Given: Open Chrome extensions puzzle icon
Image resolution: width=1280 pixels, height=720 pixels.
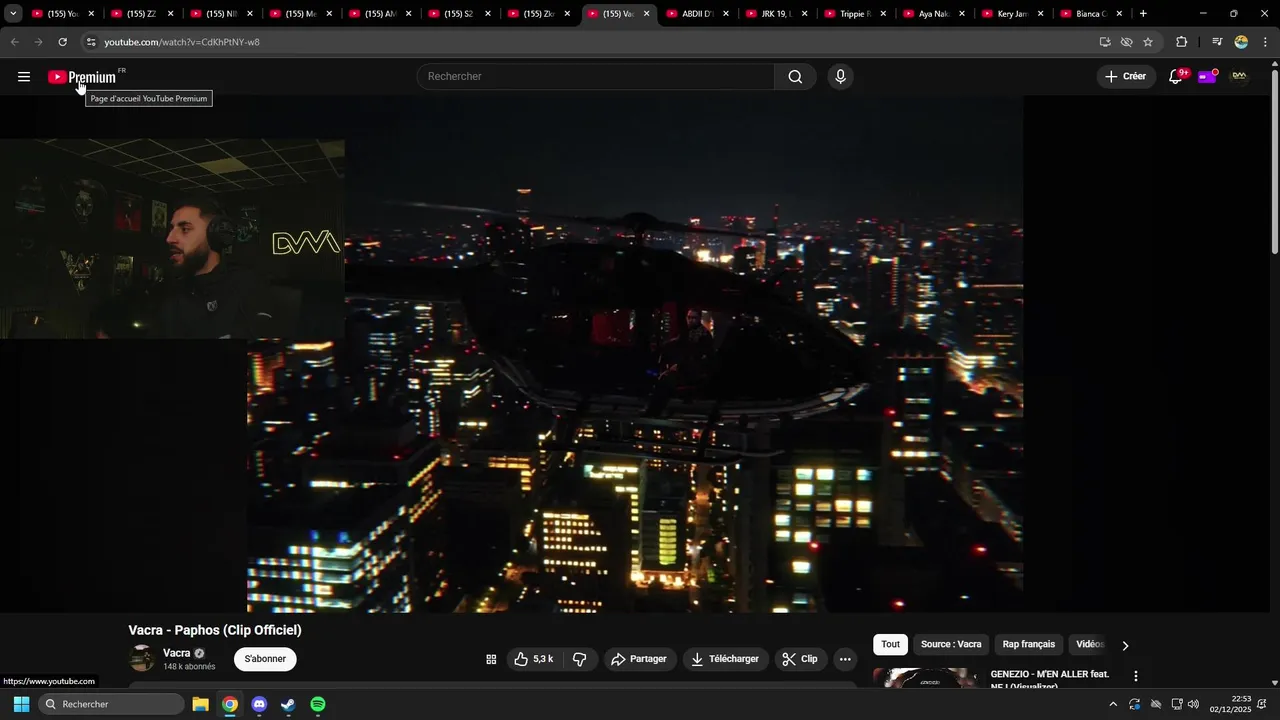Looking at the screenshot, I should pos(1181,42).
